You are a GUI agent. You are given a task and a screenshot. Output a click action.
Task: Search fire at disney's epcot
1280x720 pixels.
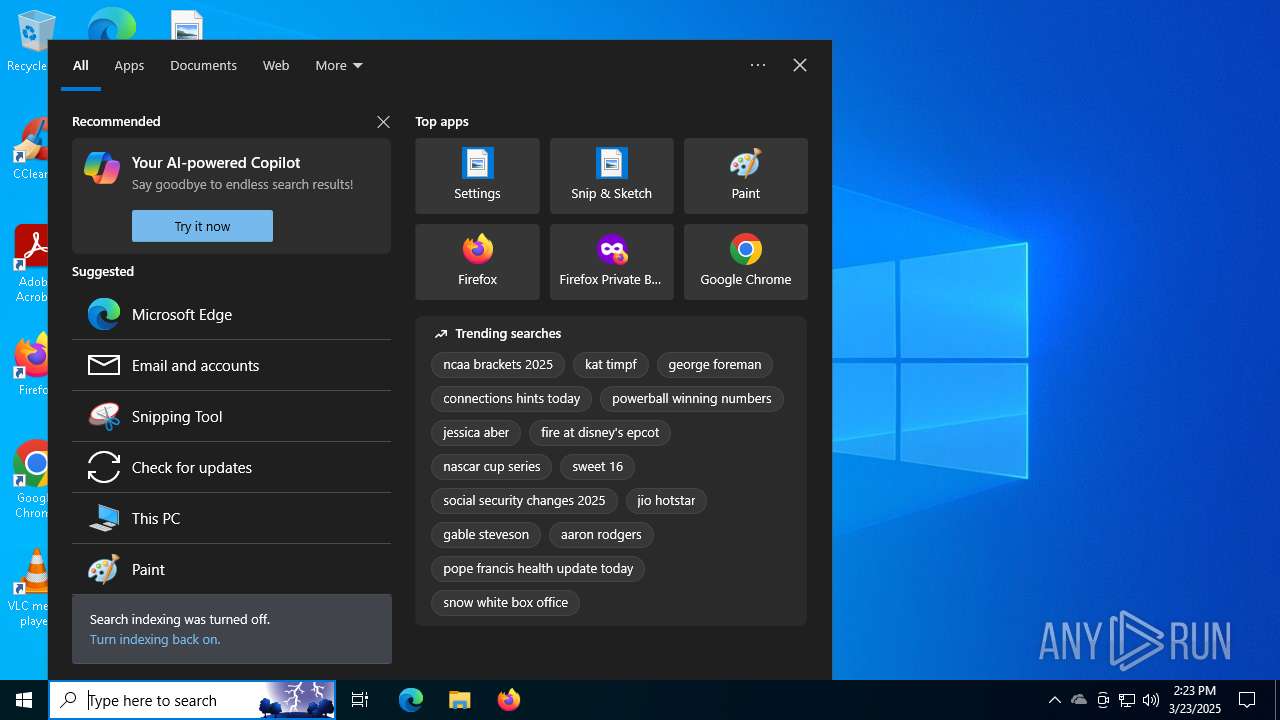[600, 433]
